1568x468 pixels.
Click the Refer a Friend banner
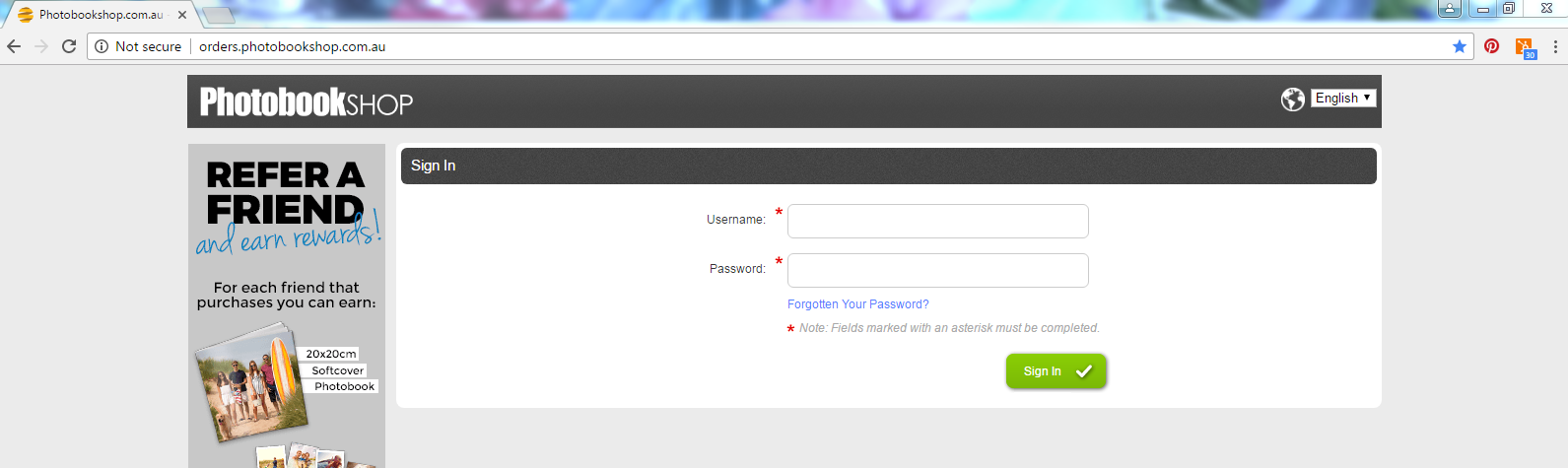287,305
